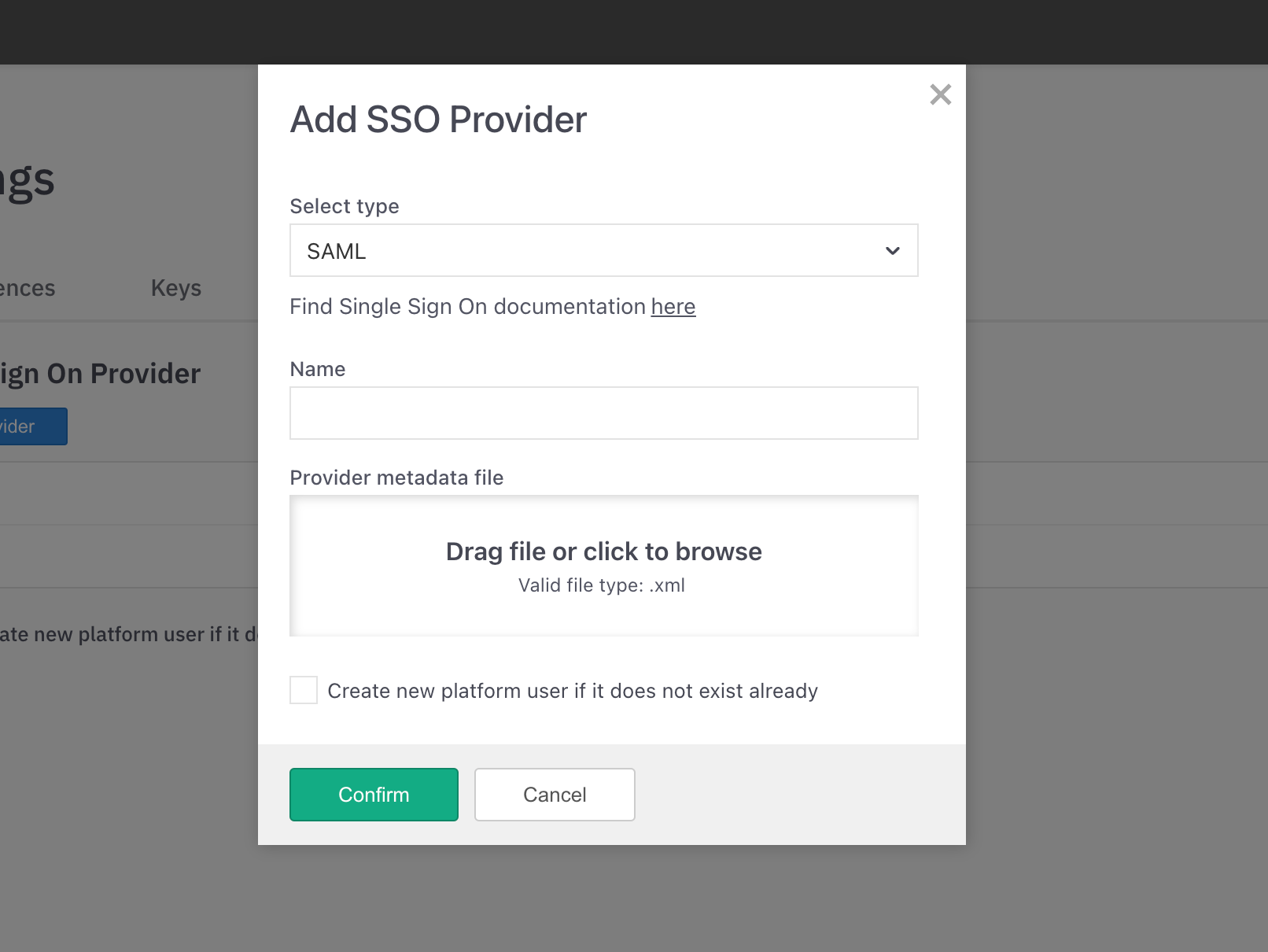Open the Single Sign On documentation 'here' link
1268x952 pixels.
[673, 306]
